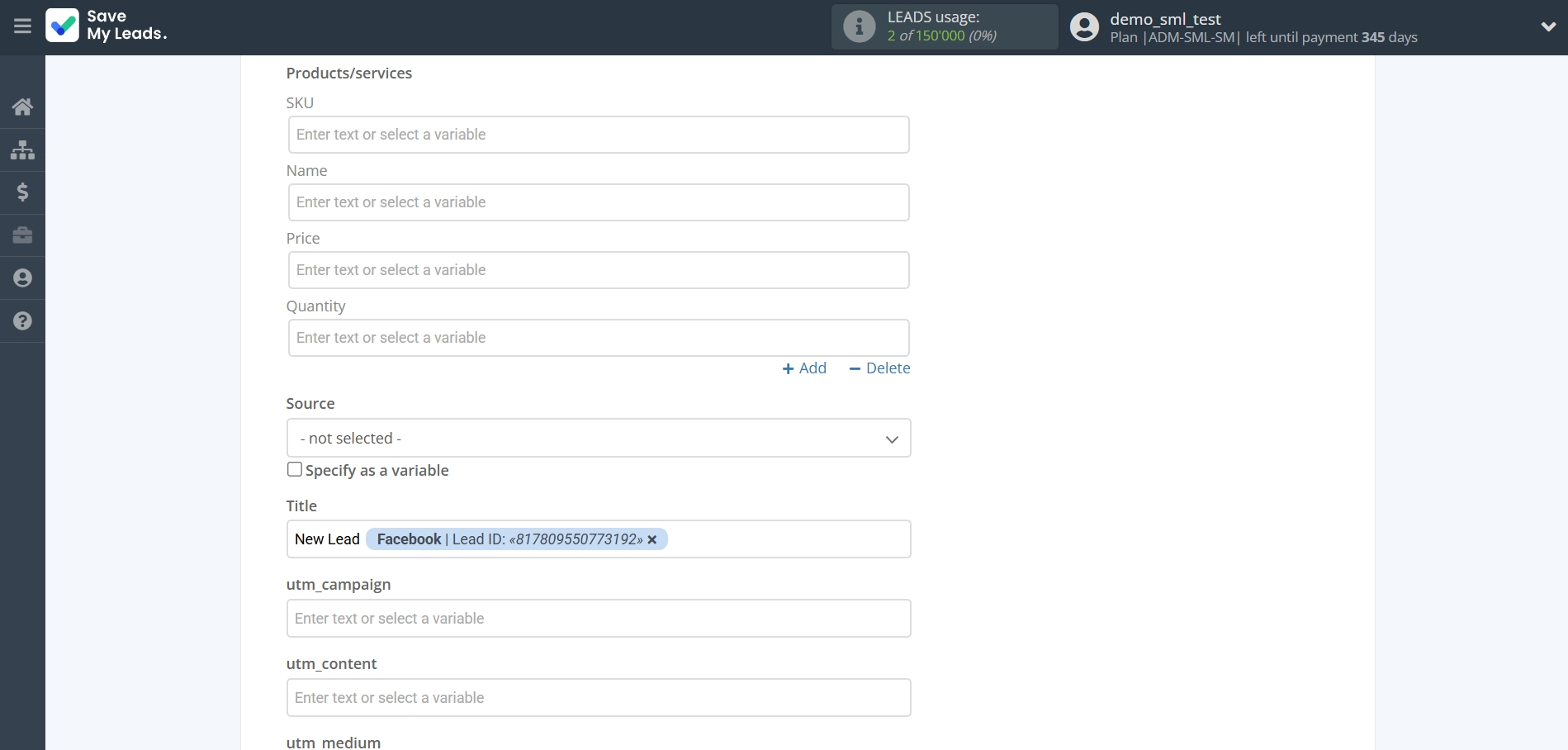Open the hamburger navigation menu
Image resolution: width=1568 pixels, height=750 pixels.
(x=21, y=26)
